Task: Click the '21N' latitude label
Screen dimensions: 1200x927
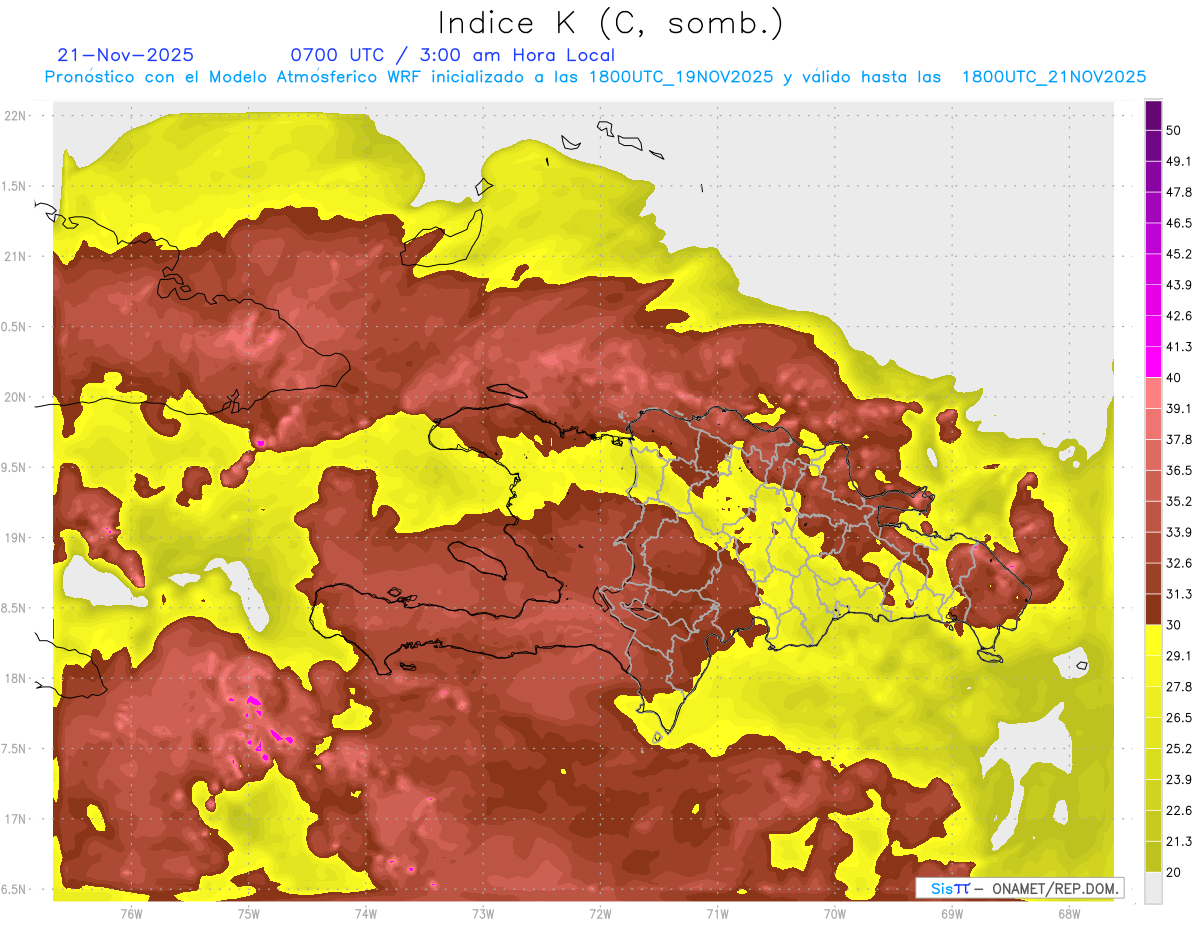Action: pos(16,257)
